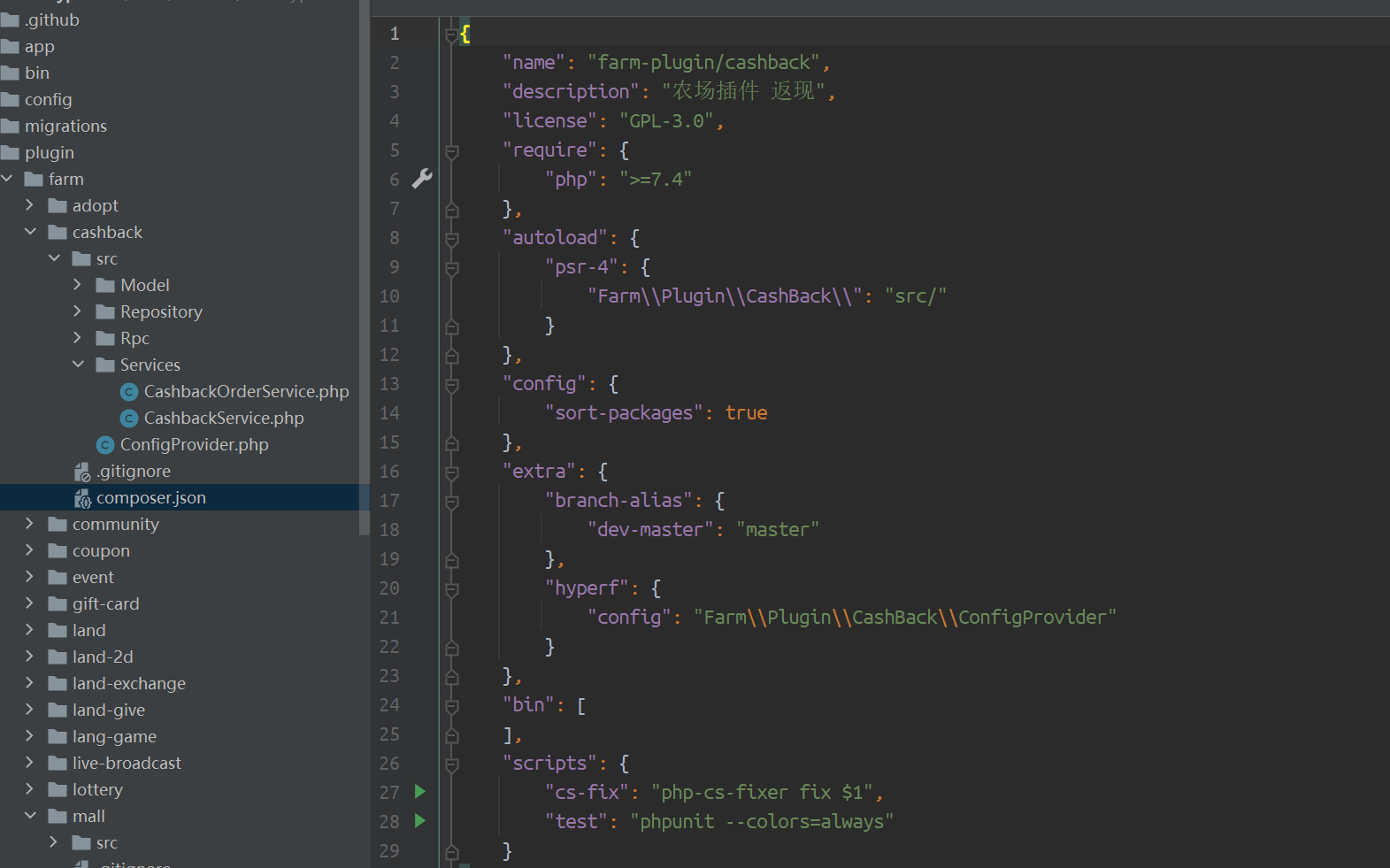Fold the extra block at line 16
The height and width of the screenshot is (868, 1390).
pyautogui.click(x=451, y=472)
